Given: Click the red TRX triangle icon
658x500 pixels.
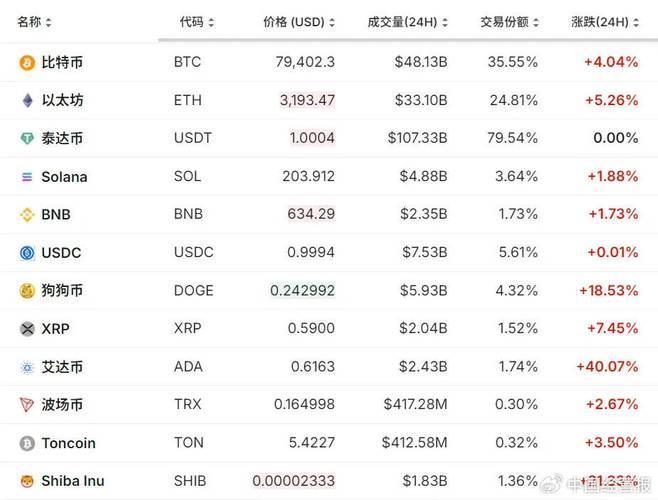Looking at the screenshot, I should [x=27, y=405].
